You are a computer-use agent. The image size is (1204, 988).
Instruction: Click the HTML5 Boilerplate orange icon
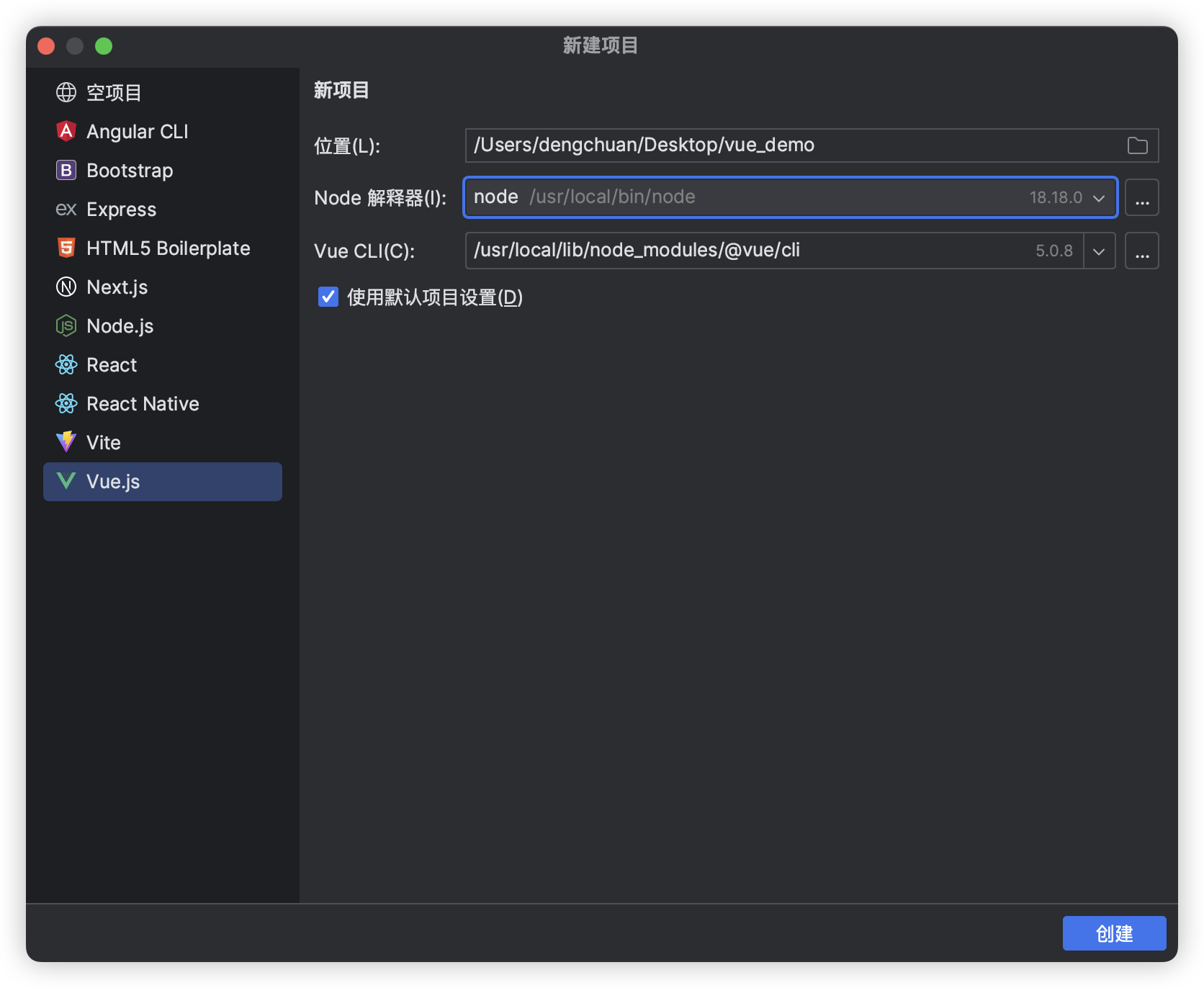coord(66,248)
